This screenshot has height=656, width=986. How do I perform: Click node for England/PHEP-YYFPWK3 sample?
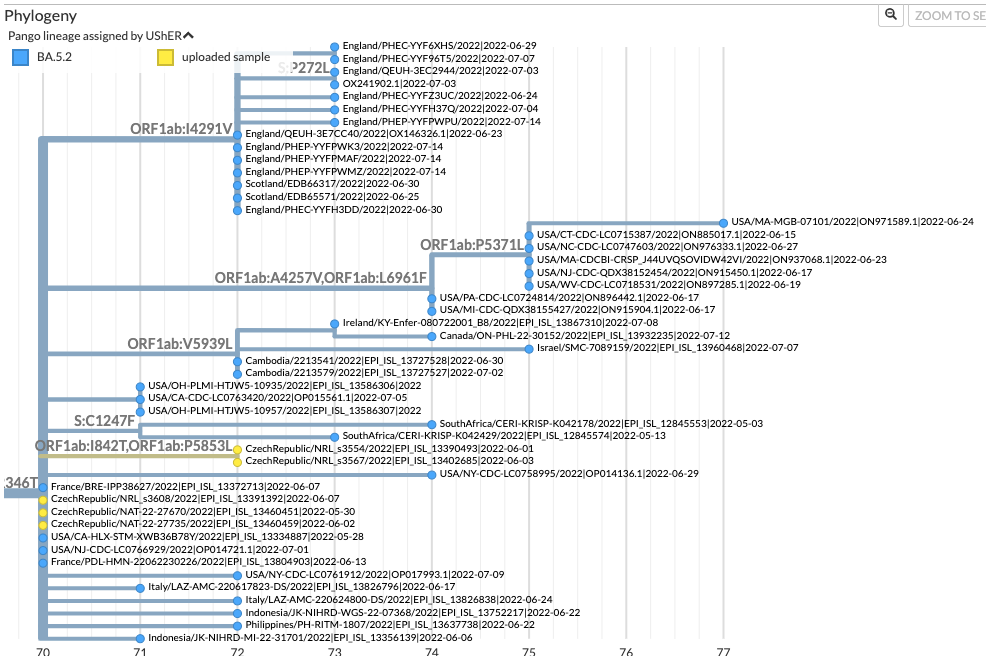tap(237, 147)
